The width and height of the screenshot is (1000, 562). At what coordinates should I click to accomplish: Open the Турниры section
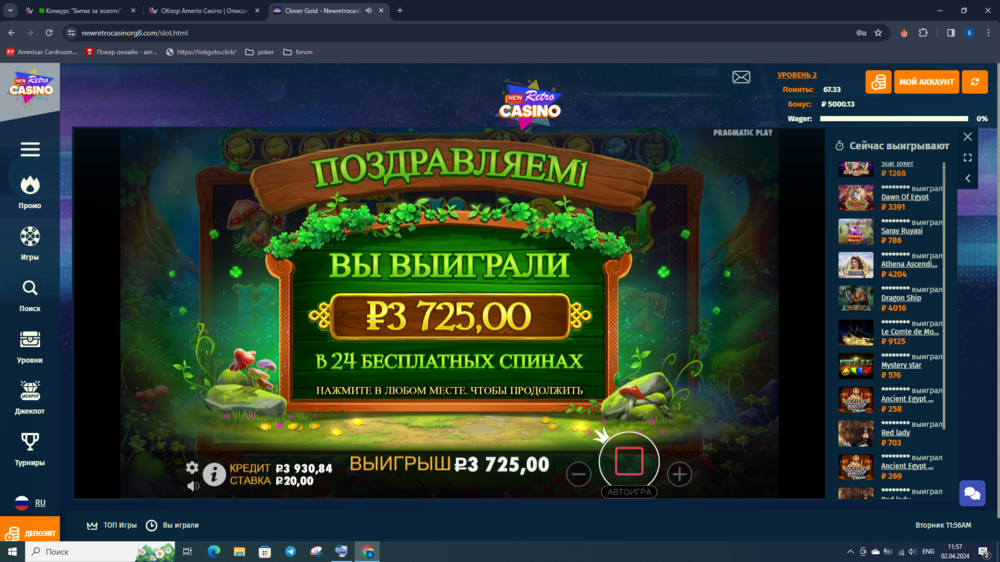tap(30, 450)
